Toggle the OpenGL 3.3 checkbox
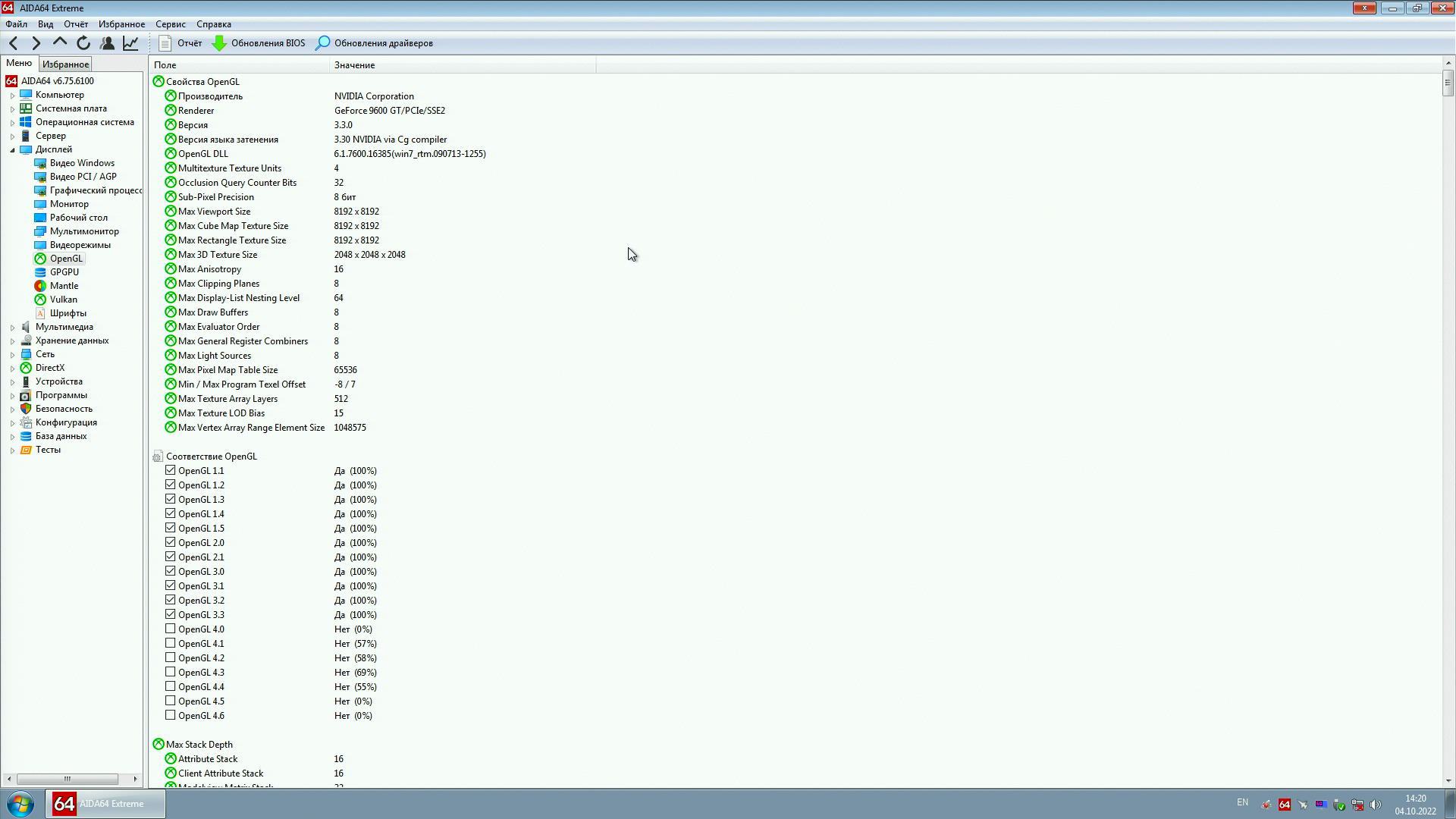Viewport: 1456px width, 819px height. coord(171,614)
